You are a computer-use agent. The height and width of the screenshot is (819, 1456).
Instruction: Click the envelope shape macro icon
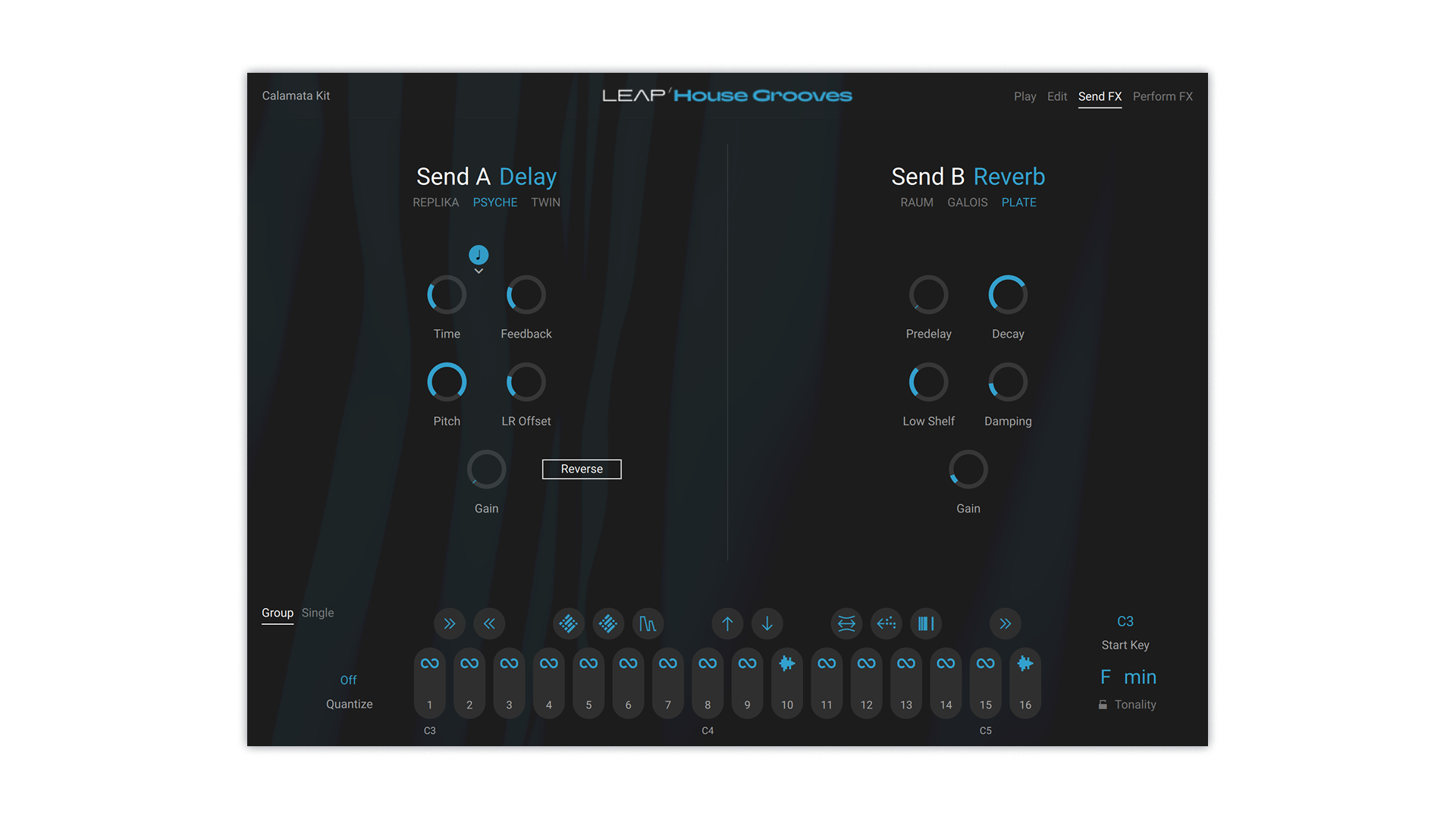[648, 623]
